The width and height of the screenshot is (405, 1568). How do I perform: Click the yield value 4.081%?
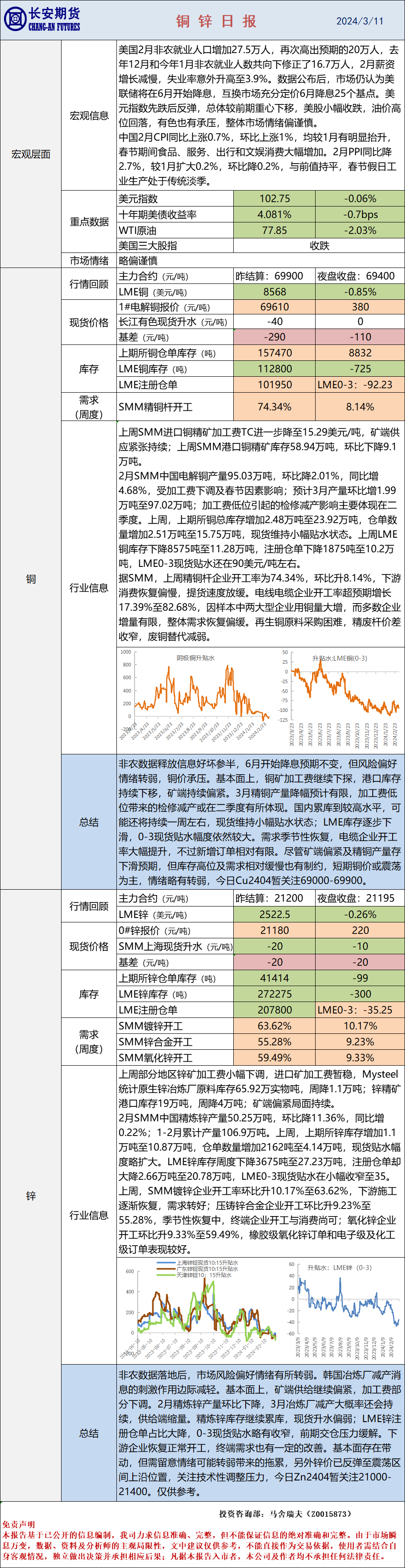pyautogui.click(x=275, y=214)
